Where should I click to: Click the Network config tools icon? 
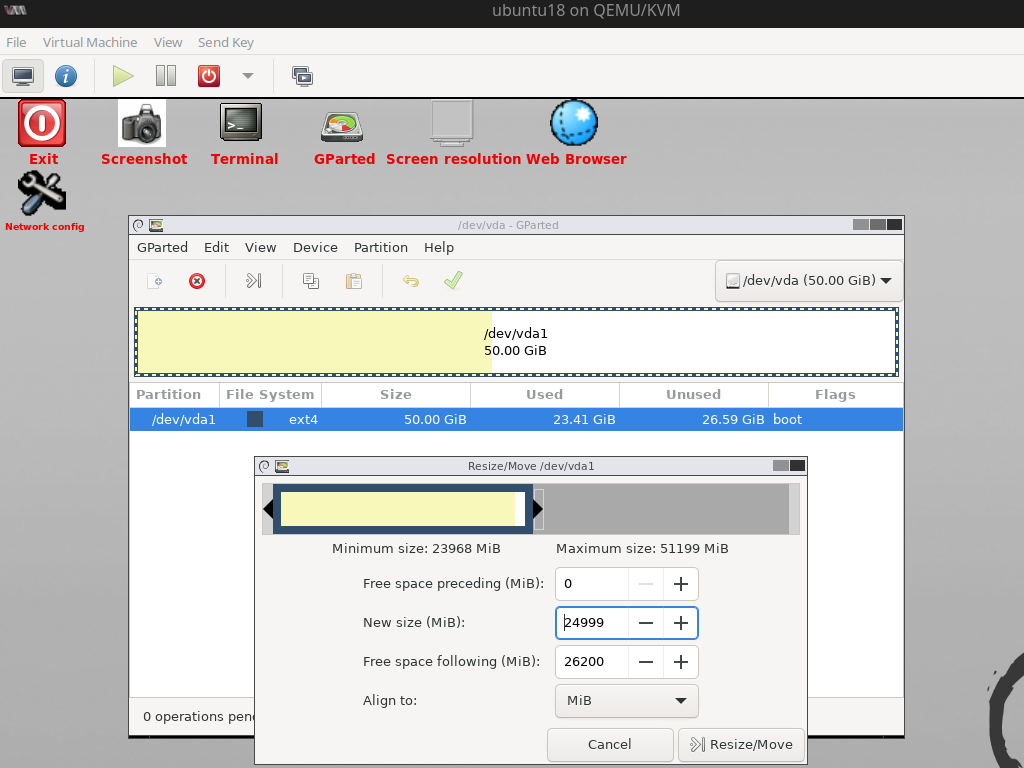[42, 192]
